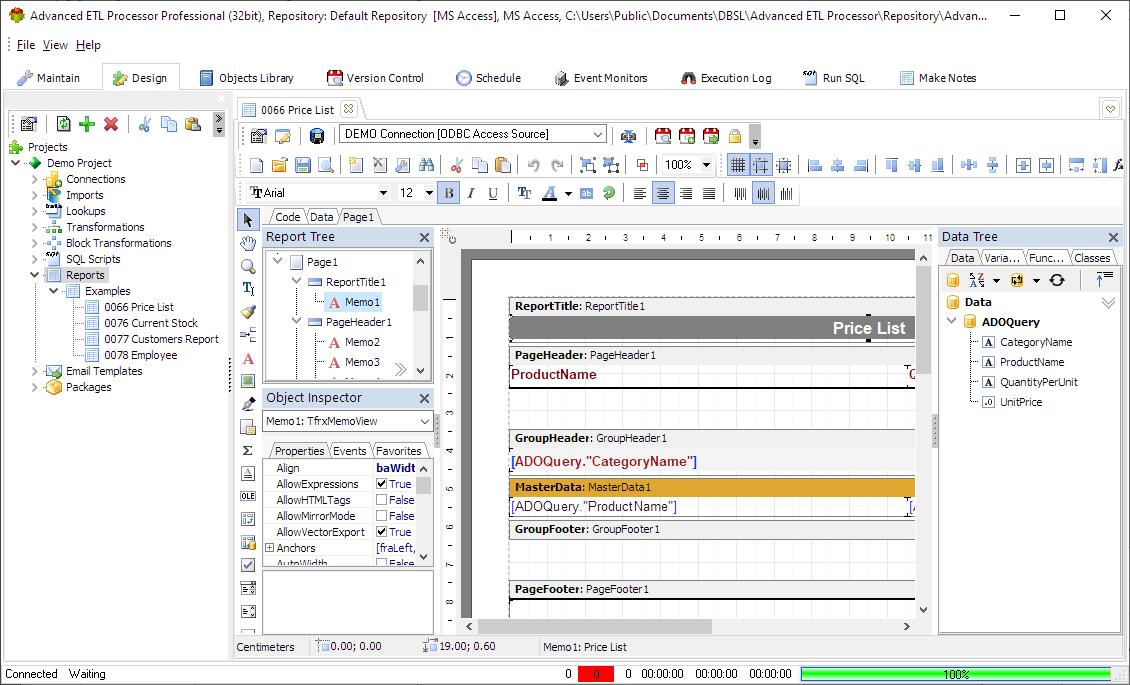Image resolution: width=1130 pixels, height=685 pixels.
Task: Click the Undo arrow icon
Action: point(533,165)
